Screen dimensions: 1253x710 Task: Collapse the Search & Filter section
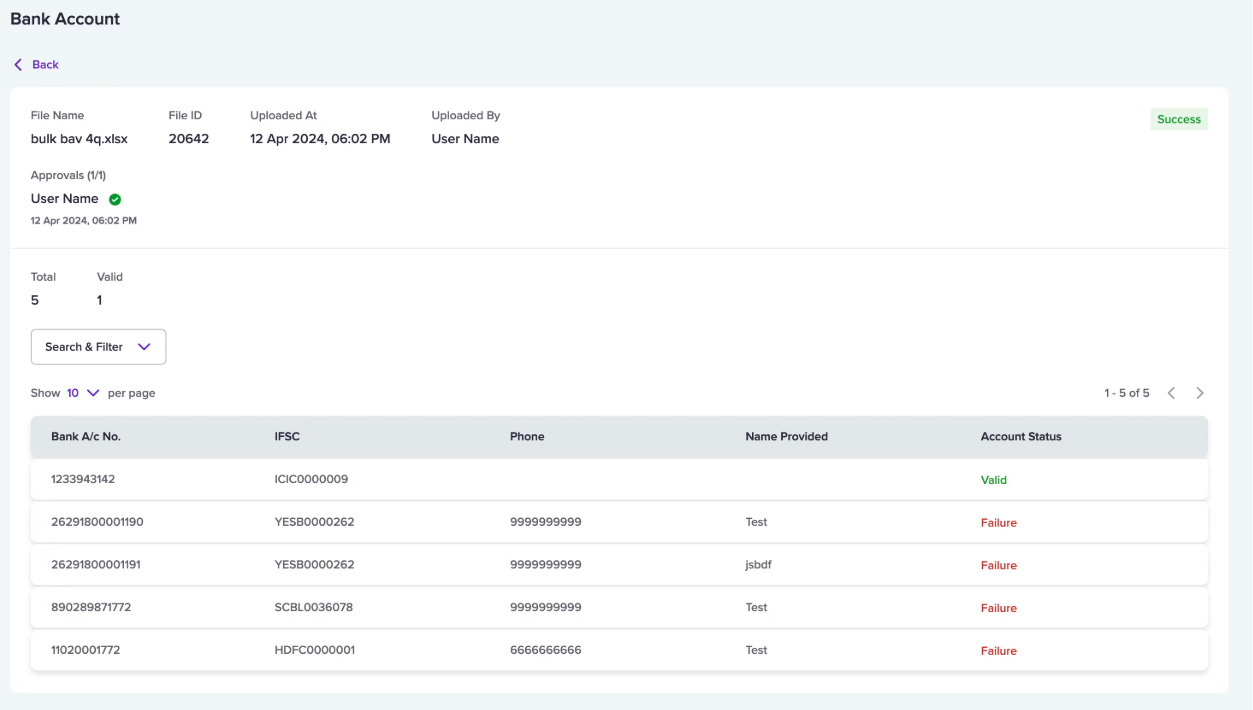98,347
